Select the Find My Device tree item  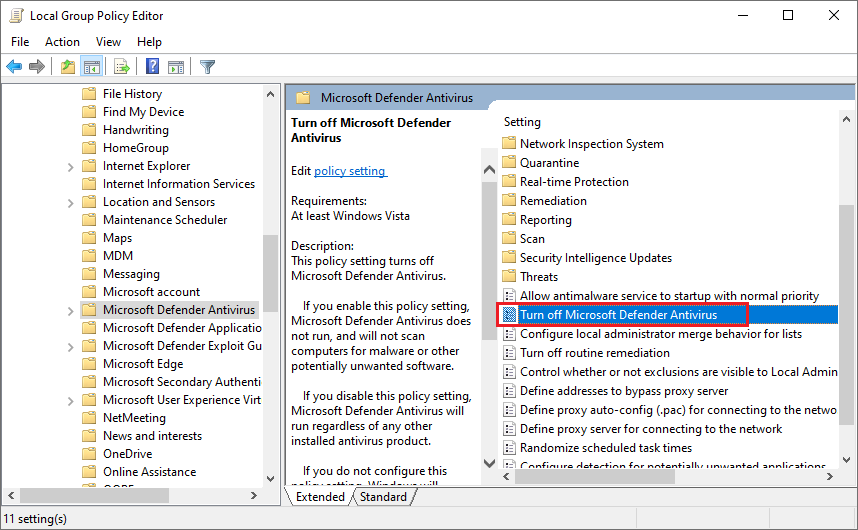tap(143, 112)
